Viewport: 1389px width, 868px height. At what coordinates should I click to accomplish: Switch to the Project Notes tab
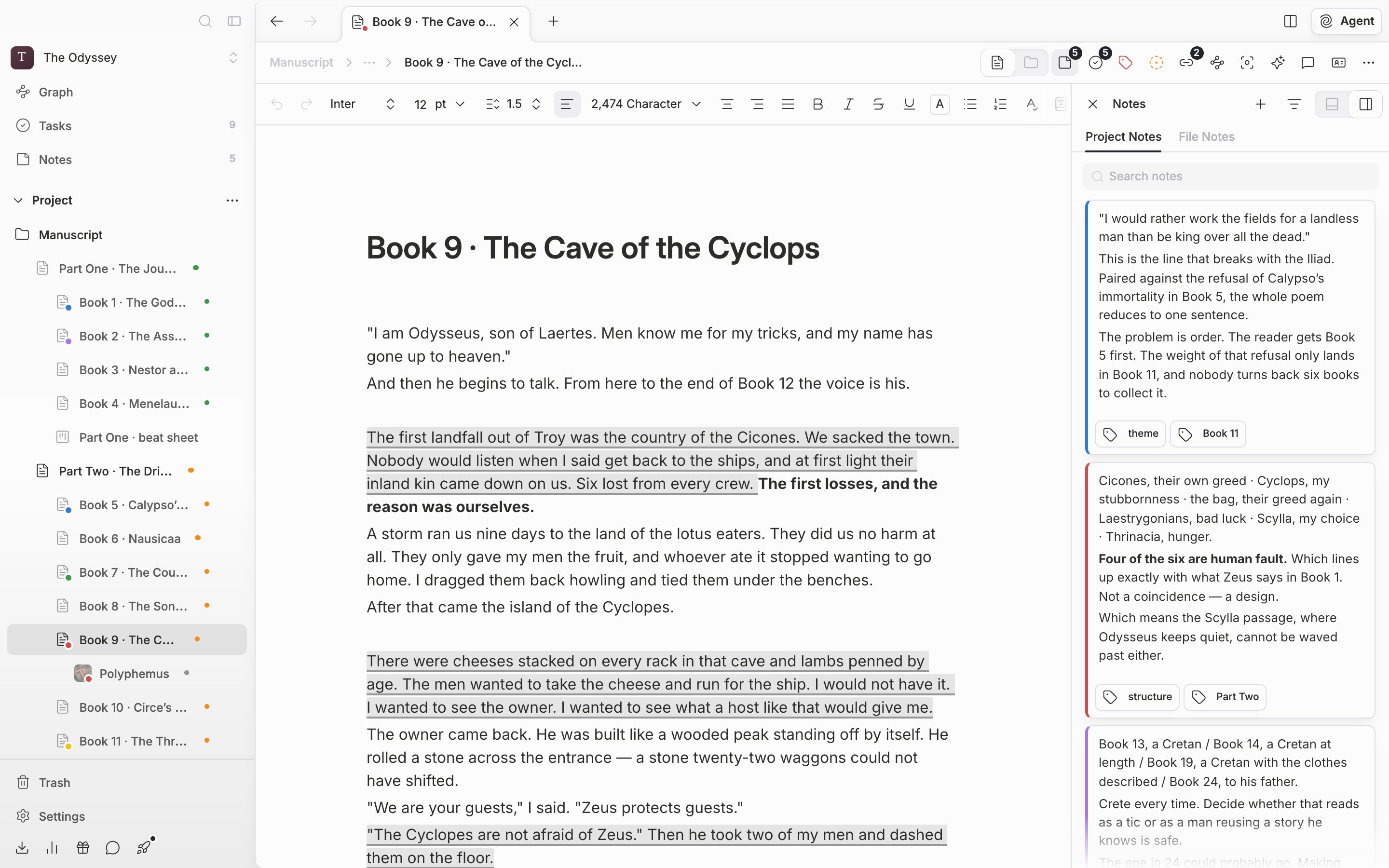[1123, 136]
